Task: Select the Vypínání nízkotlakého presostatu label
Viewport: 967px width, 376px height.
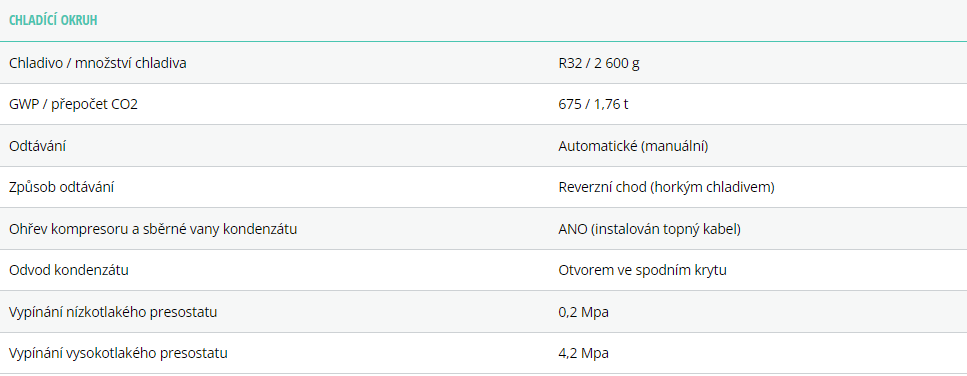Action: pos(113,313)
